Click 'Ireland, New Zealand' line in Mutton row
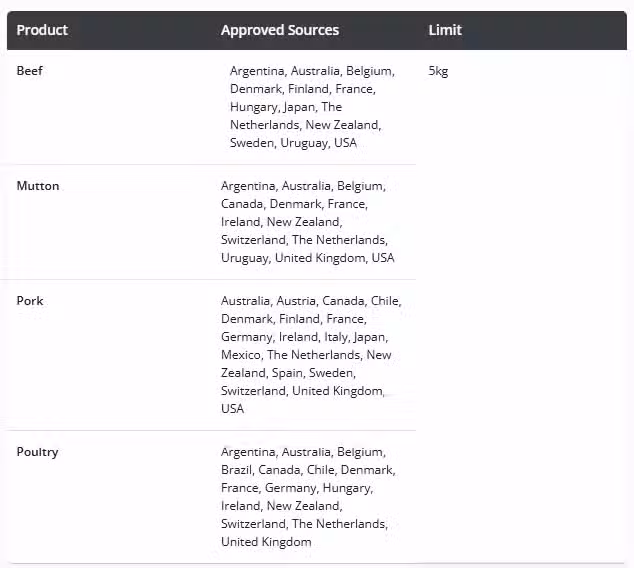Viewport: 634px width, 568px height. (281, 222)
